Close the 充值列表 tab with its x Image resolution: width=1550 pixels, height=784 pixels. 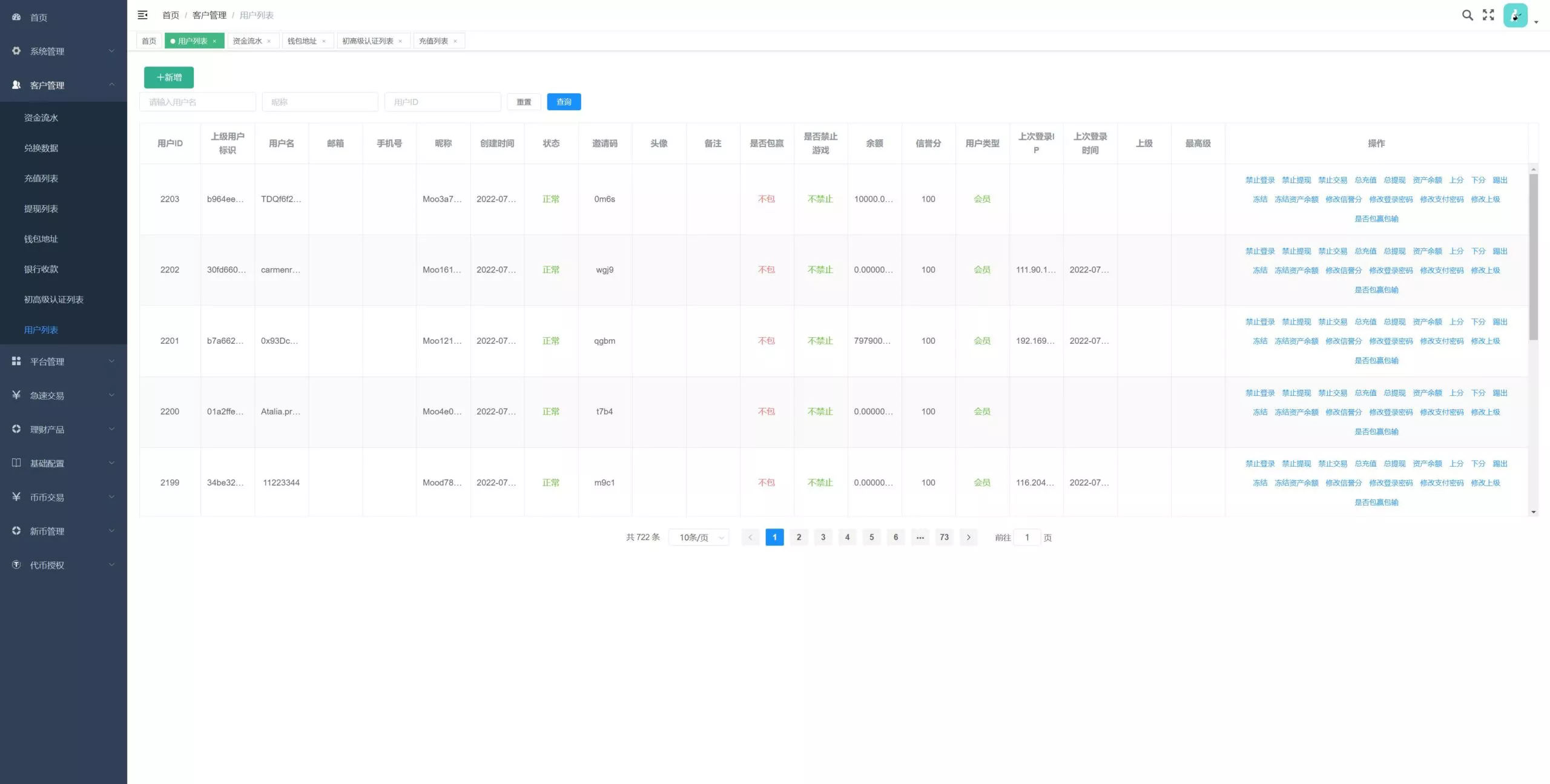455,41
